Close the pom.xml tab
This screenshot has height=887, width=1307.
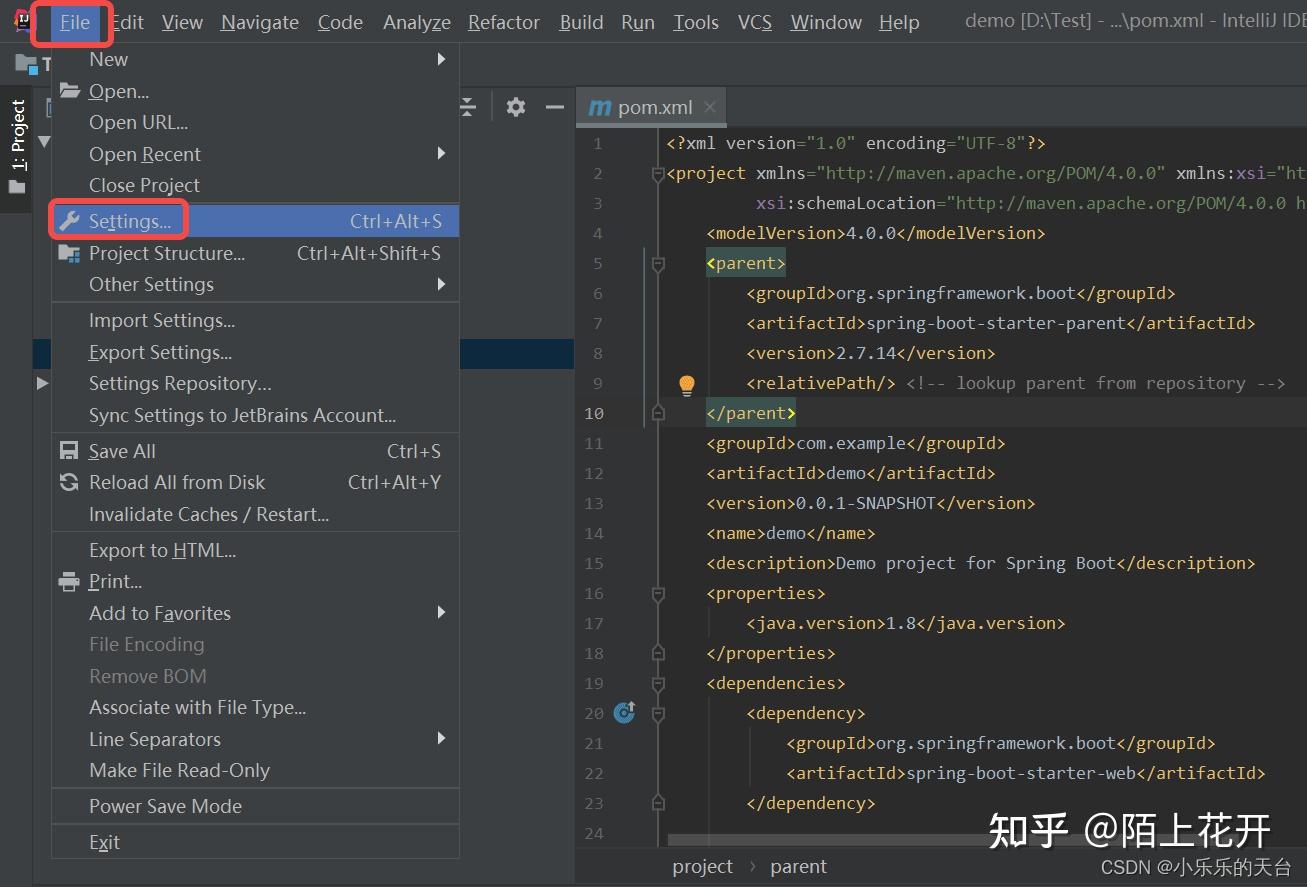[710, 107]
